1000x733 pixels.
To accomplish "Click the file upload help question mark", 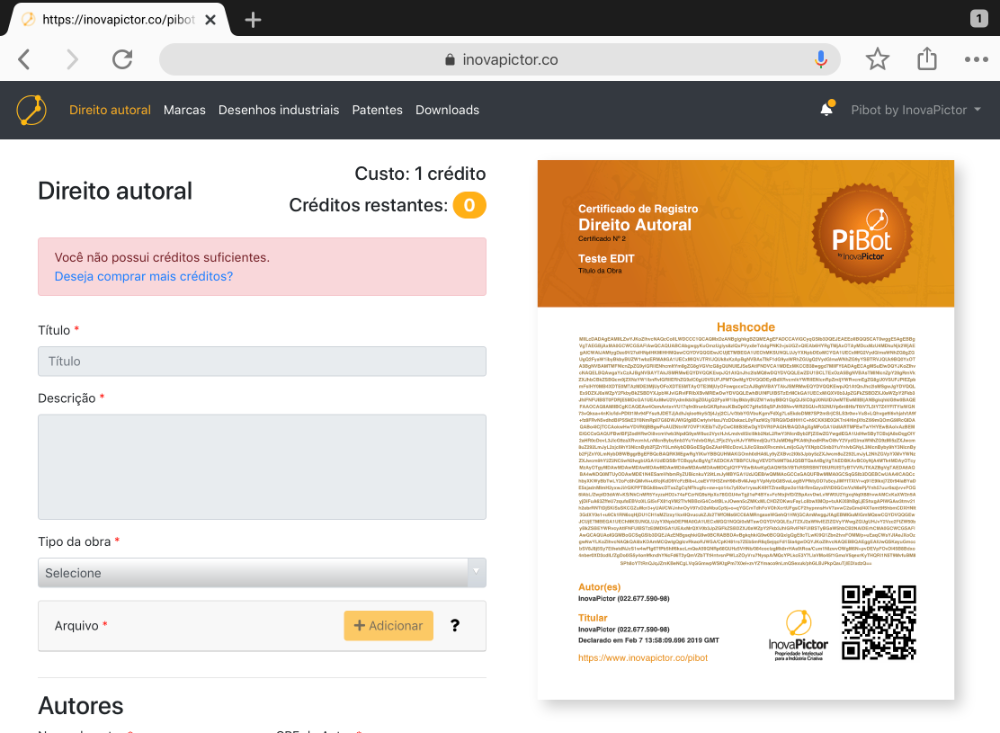I will coord(455,625).
